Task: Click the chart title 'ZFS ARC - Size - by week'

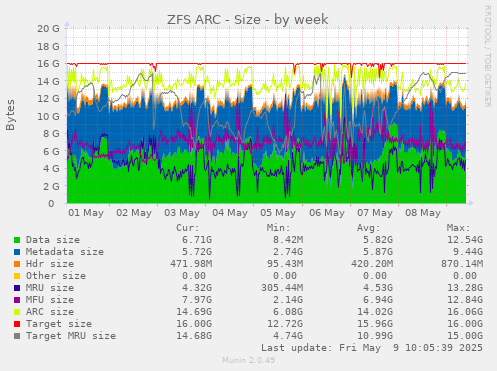Action: point(248,19)
